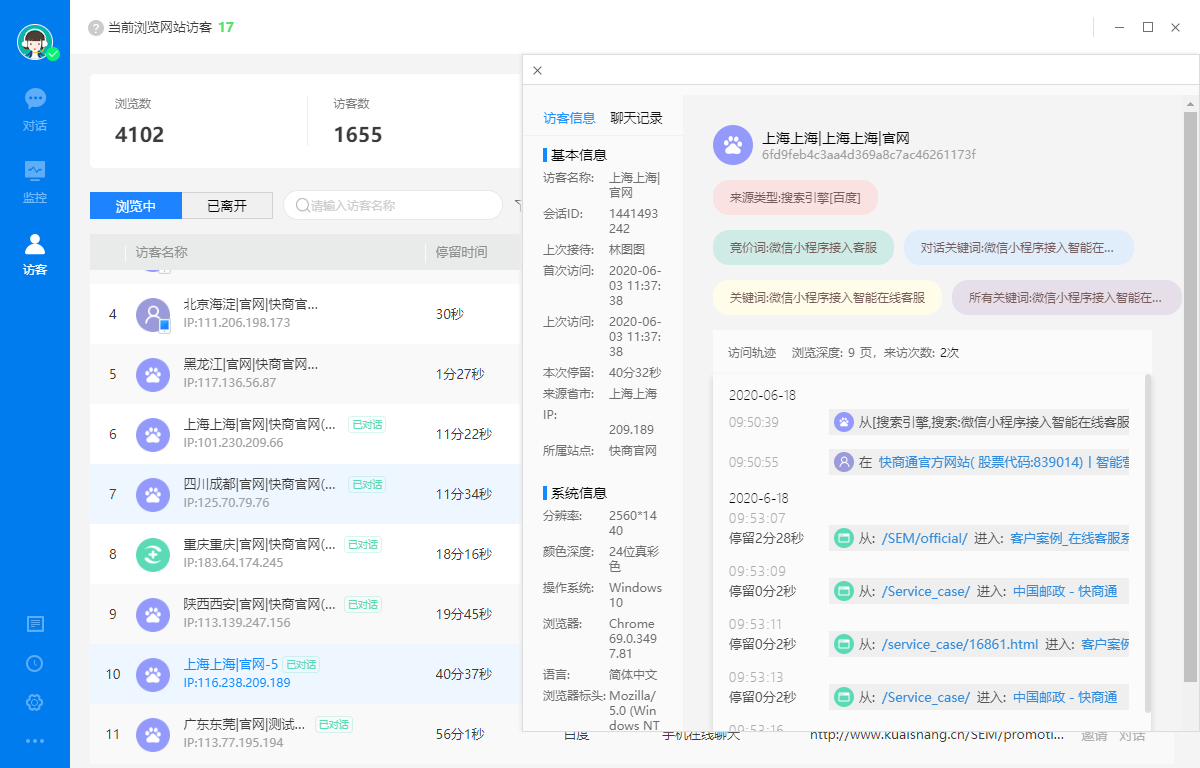Viewport: 1200px width, 768px height.
Task: Open the history clock icon in sidebar
Action: click(35, 663)
